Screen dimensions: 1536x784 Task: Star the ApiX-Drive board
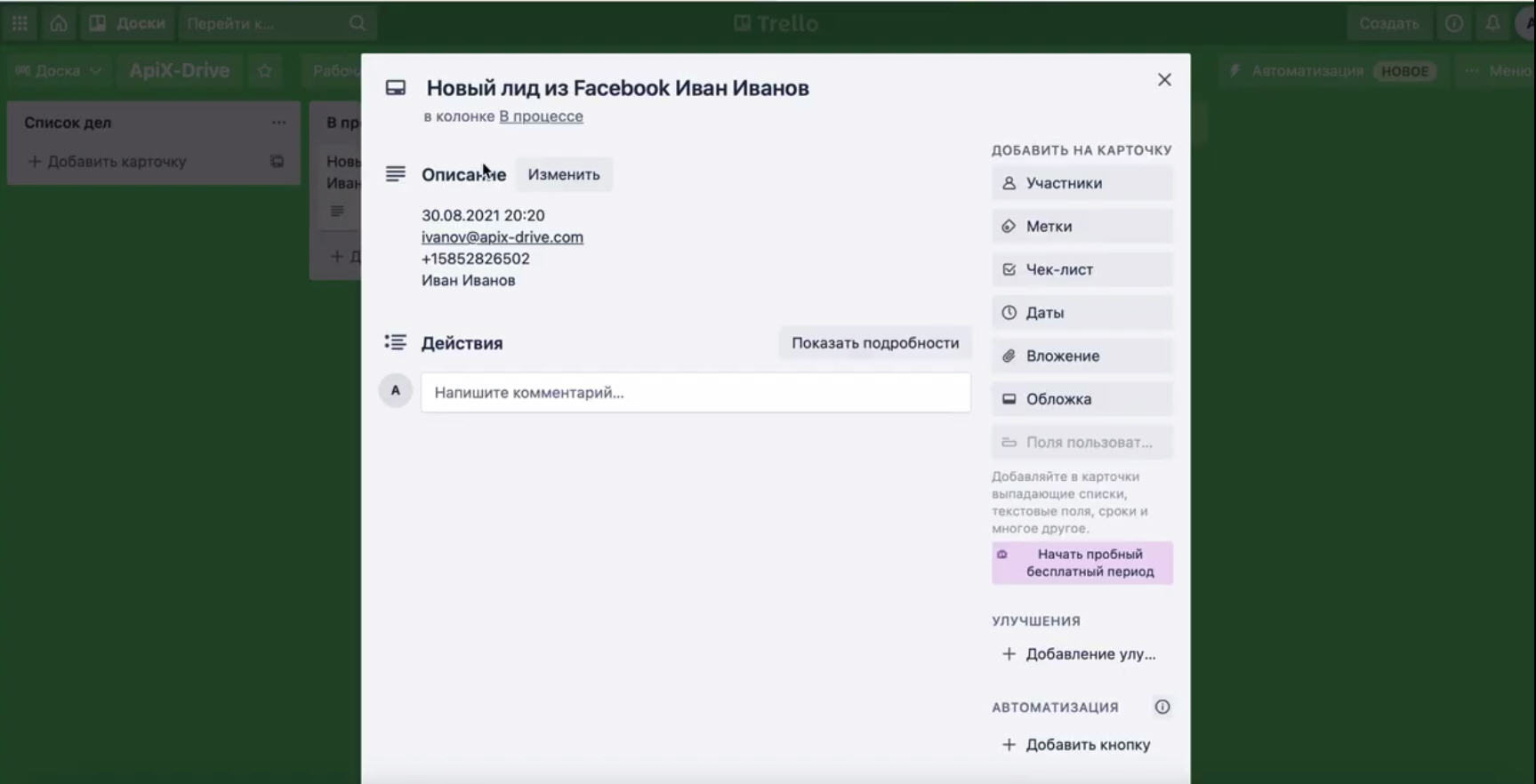[x=265, y=71]
